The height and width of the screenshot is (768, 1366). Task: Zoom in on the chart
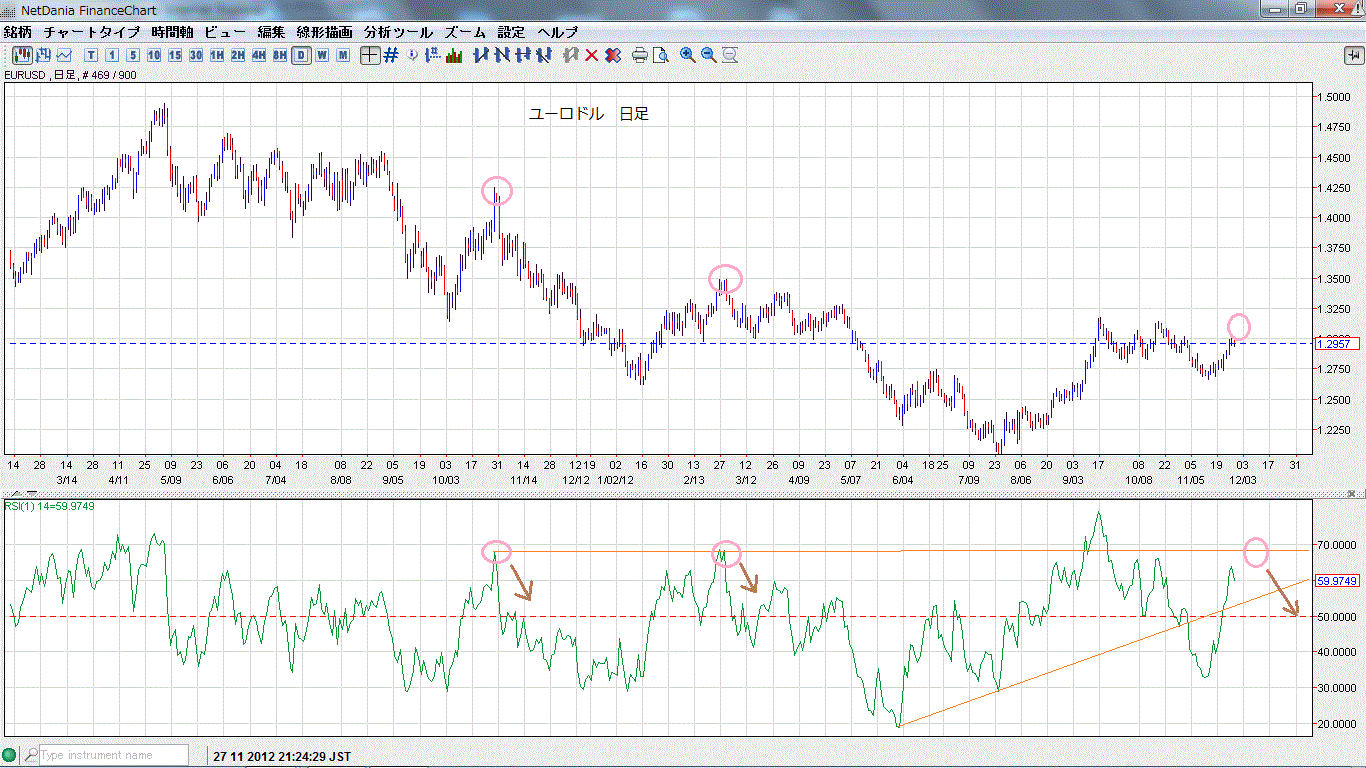(688, 55)
